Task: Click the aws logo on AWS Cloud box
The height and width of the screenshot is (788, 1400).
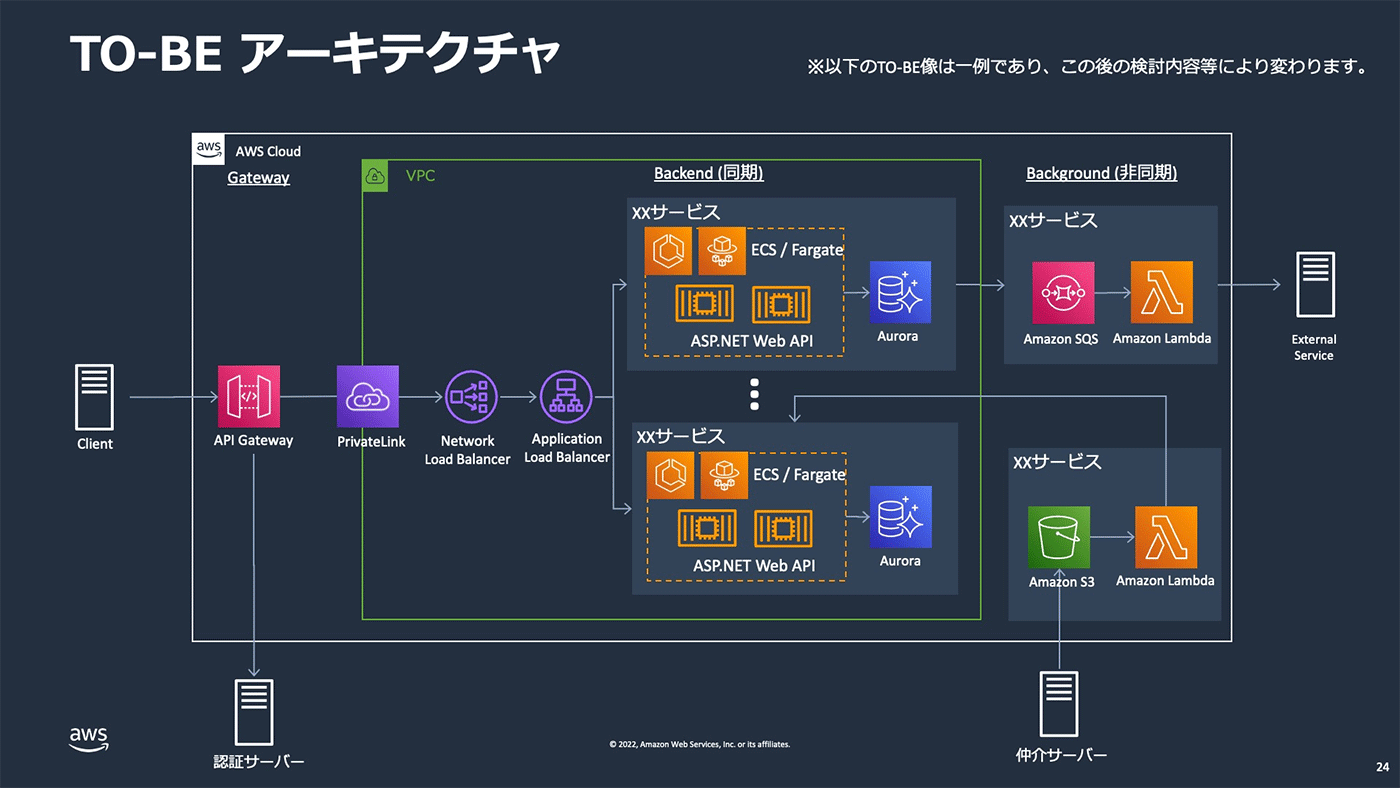Action: tap(208, 149)
